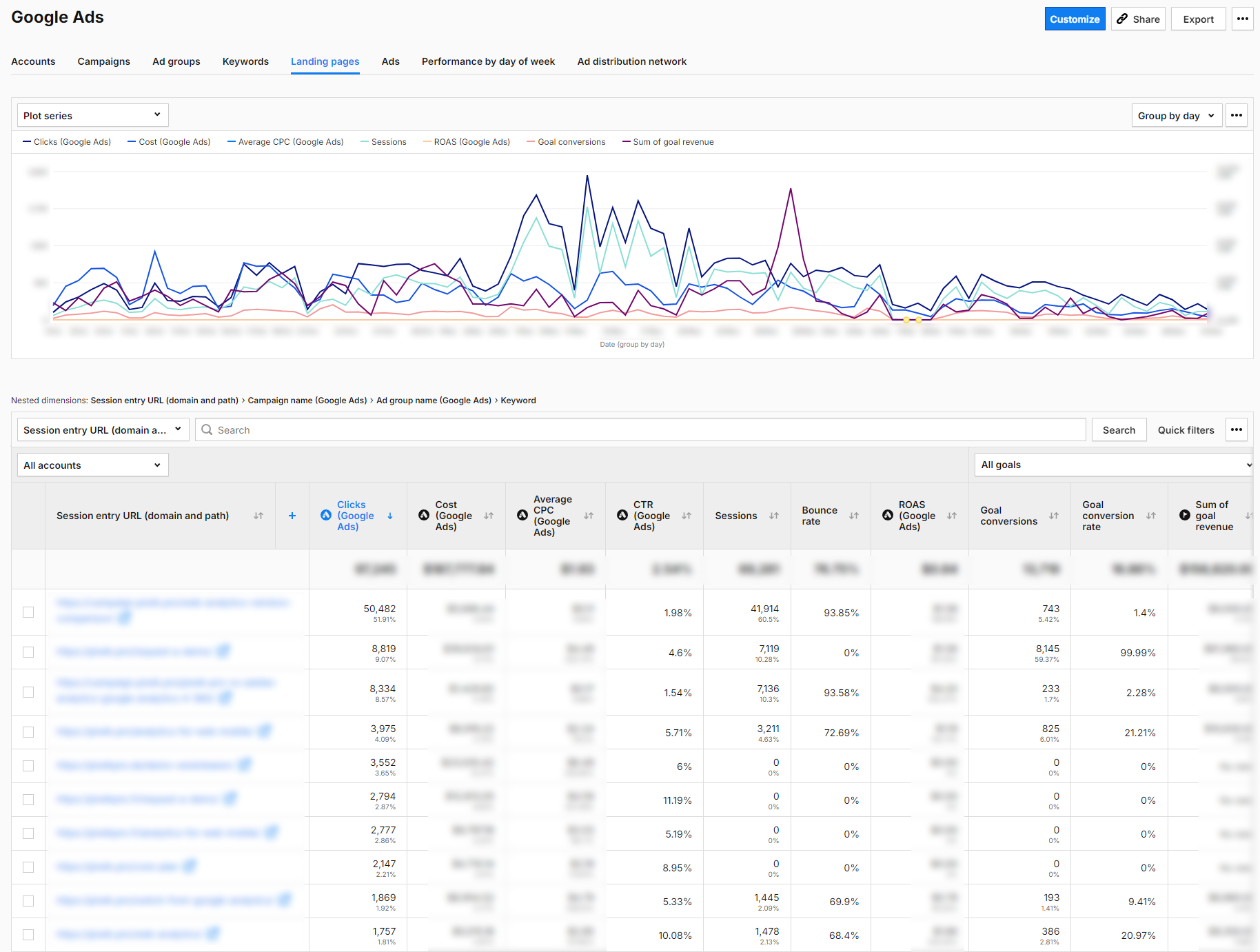Open the Plot series dropdown
The image size is (1260, 952).
pyautogui.click(x=92, y=115)
